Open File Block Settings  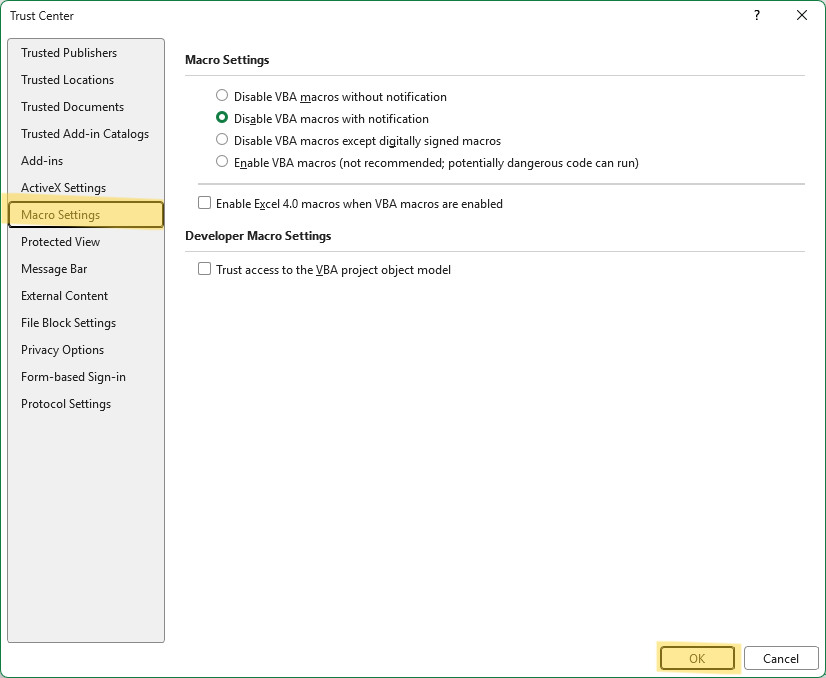coord(68,323)
